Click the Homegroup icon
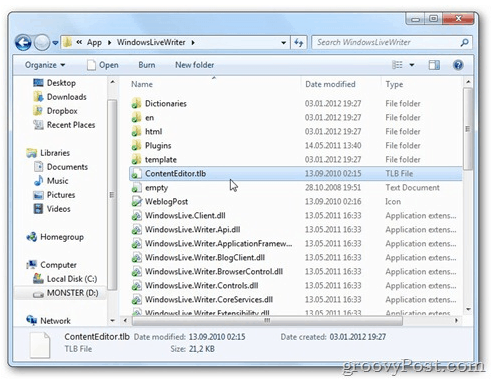Image resolution: width=491 pixels, height=379 pixels. (x=32, y=237)
